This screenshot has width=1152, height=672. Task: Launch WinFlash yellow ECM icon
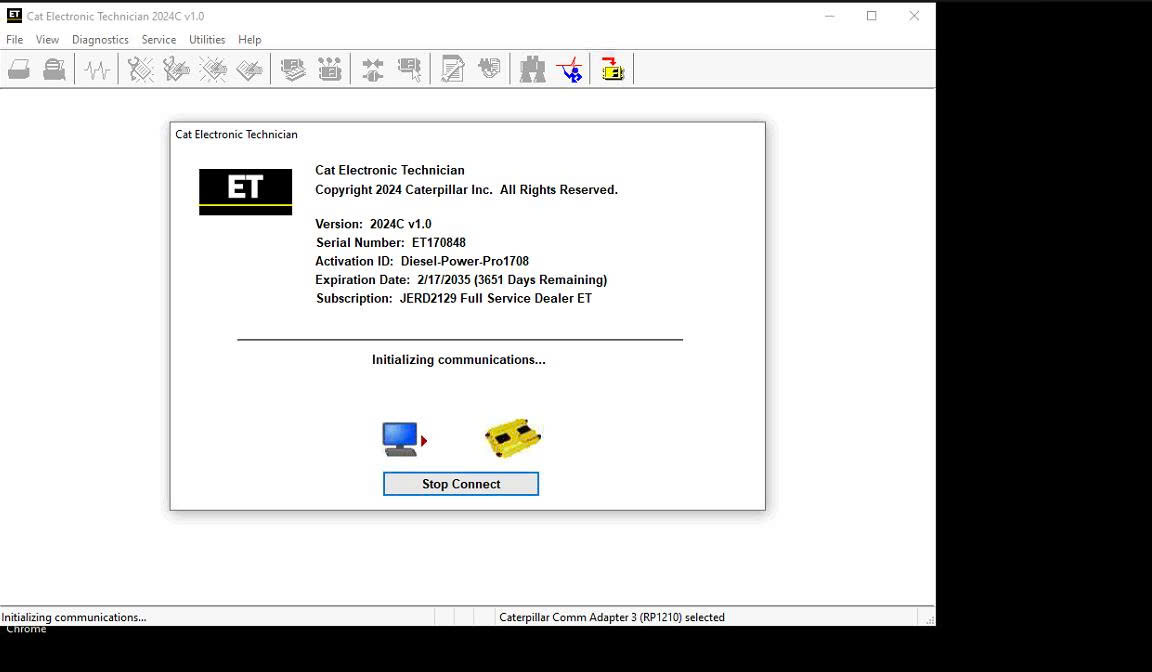click(x=613, y=70)
